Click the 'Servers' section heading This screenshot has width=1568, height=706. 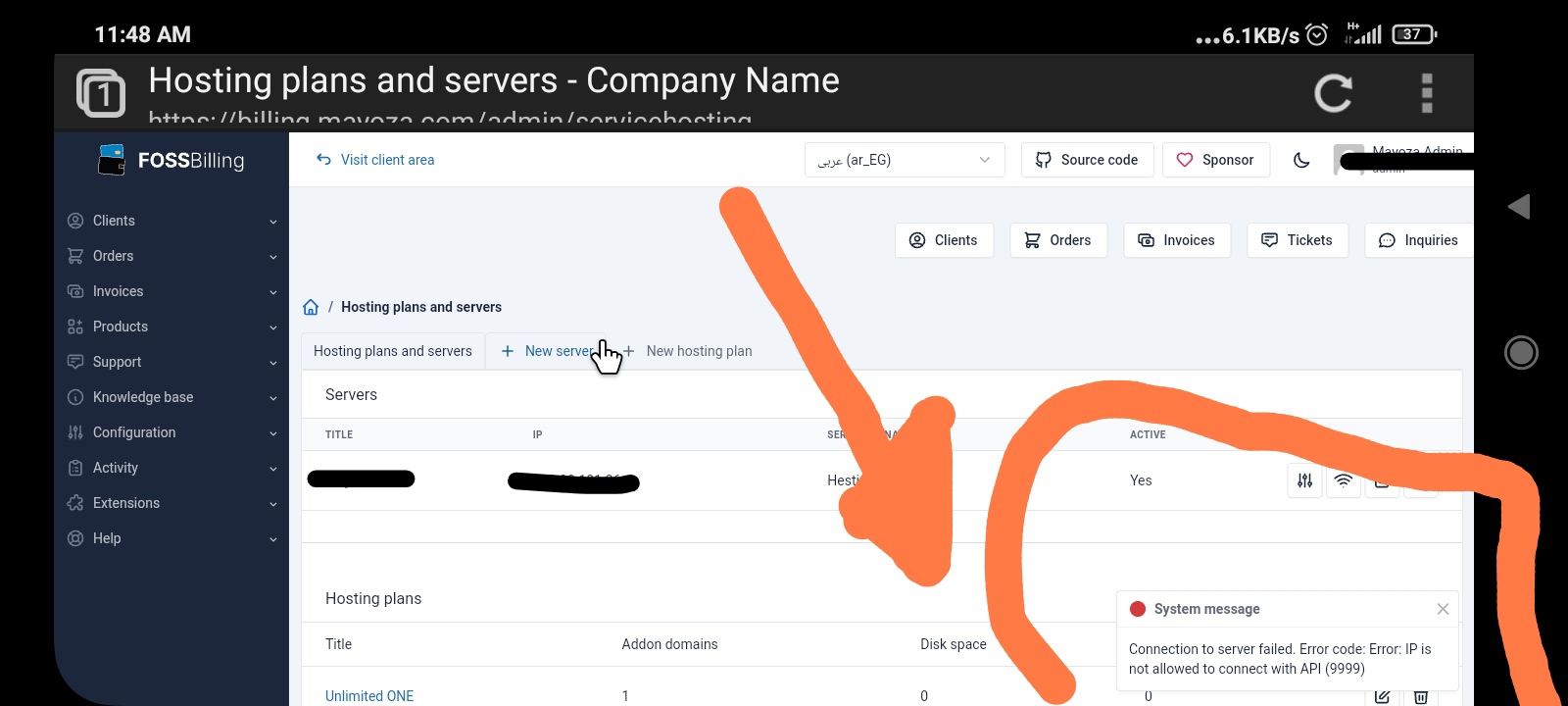pyautogui.click(x=351, y=394)
